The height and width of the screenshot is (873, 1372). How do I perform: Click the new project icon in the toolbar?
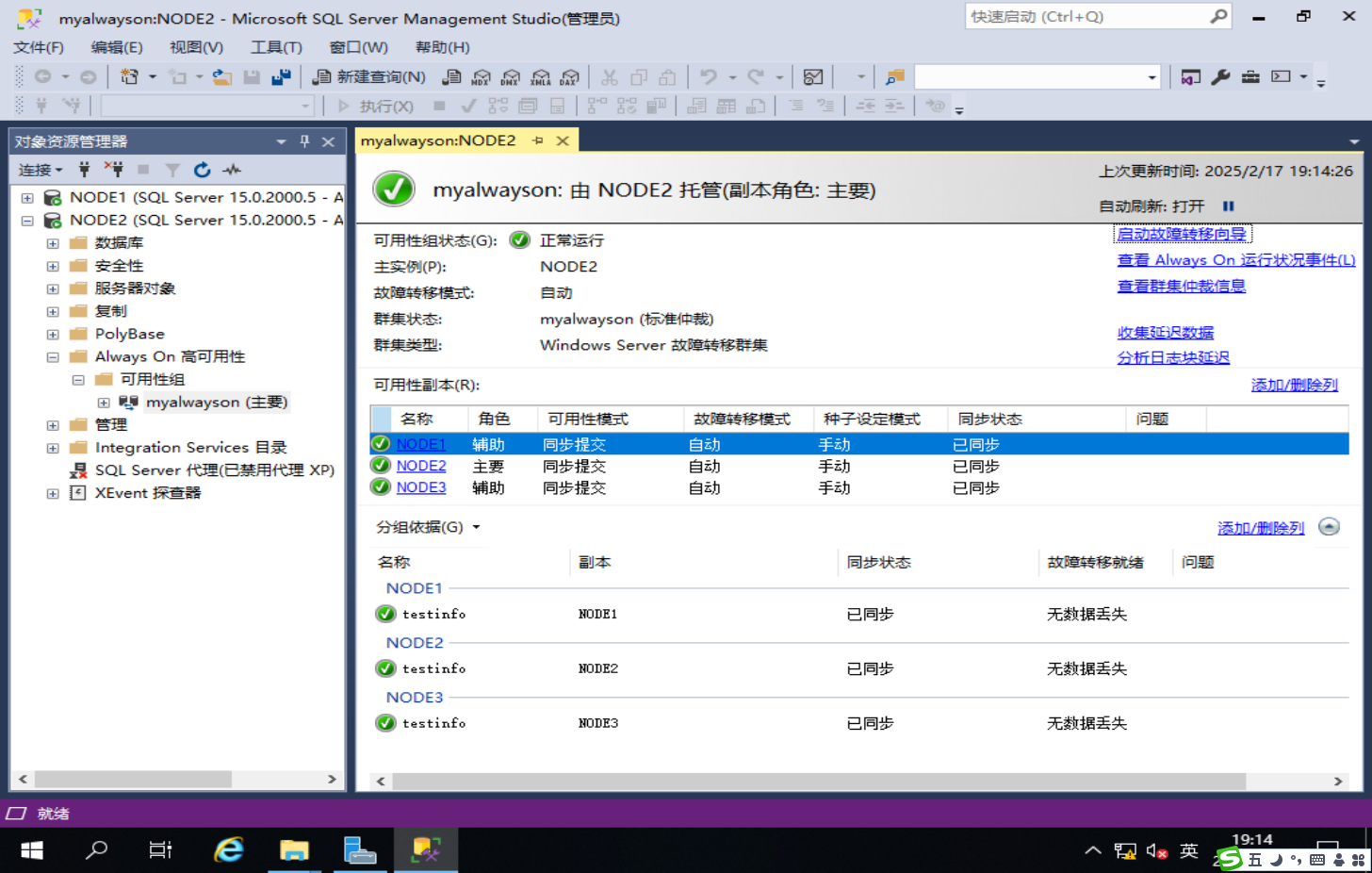[129, 77]
